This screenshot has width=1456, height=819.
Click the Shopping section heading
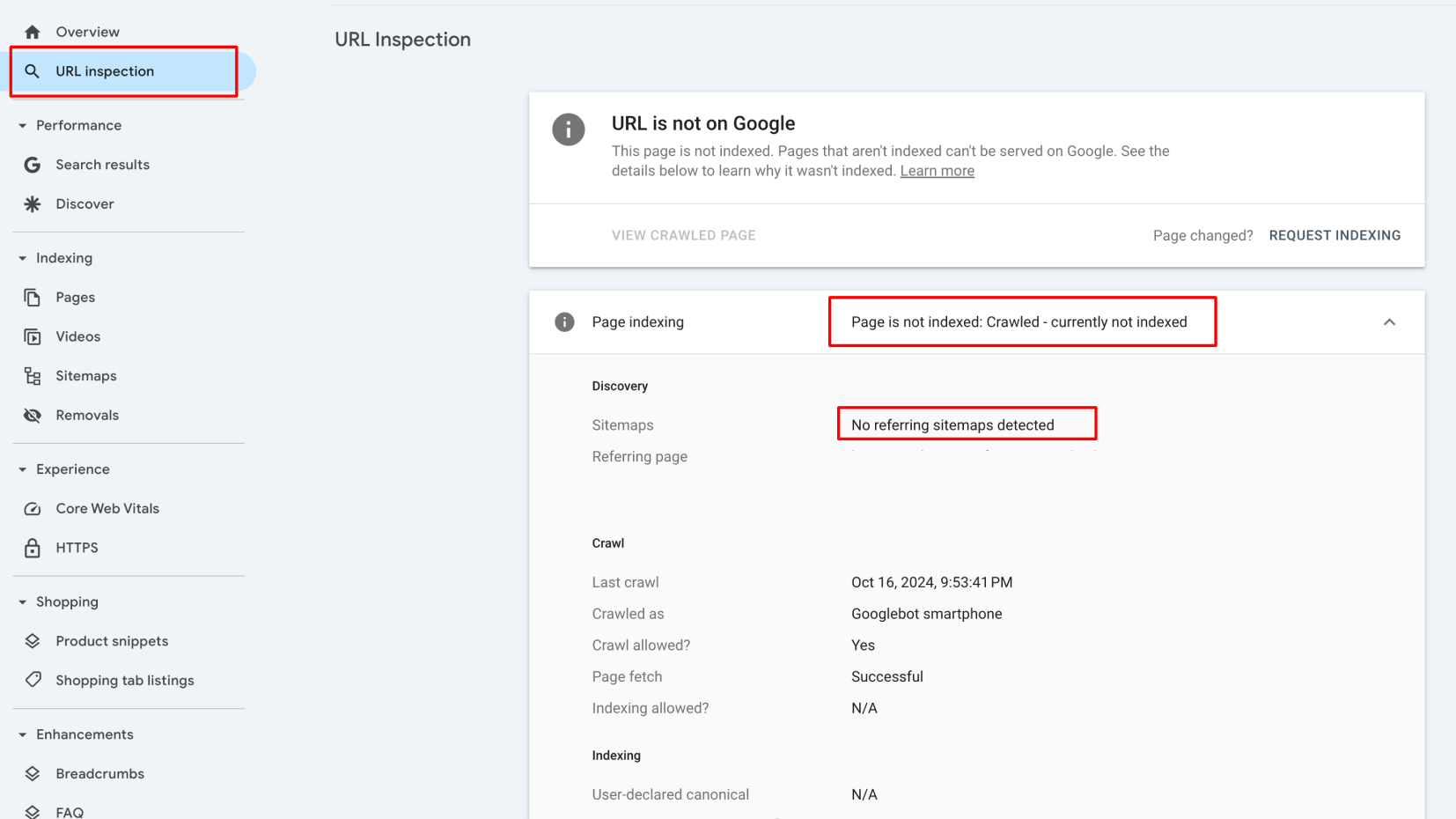pyautogui.click(x=67, y=602)
